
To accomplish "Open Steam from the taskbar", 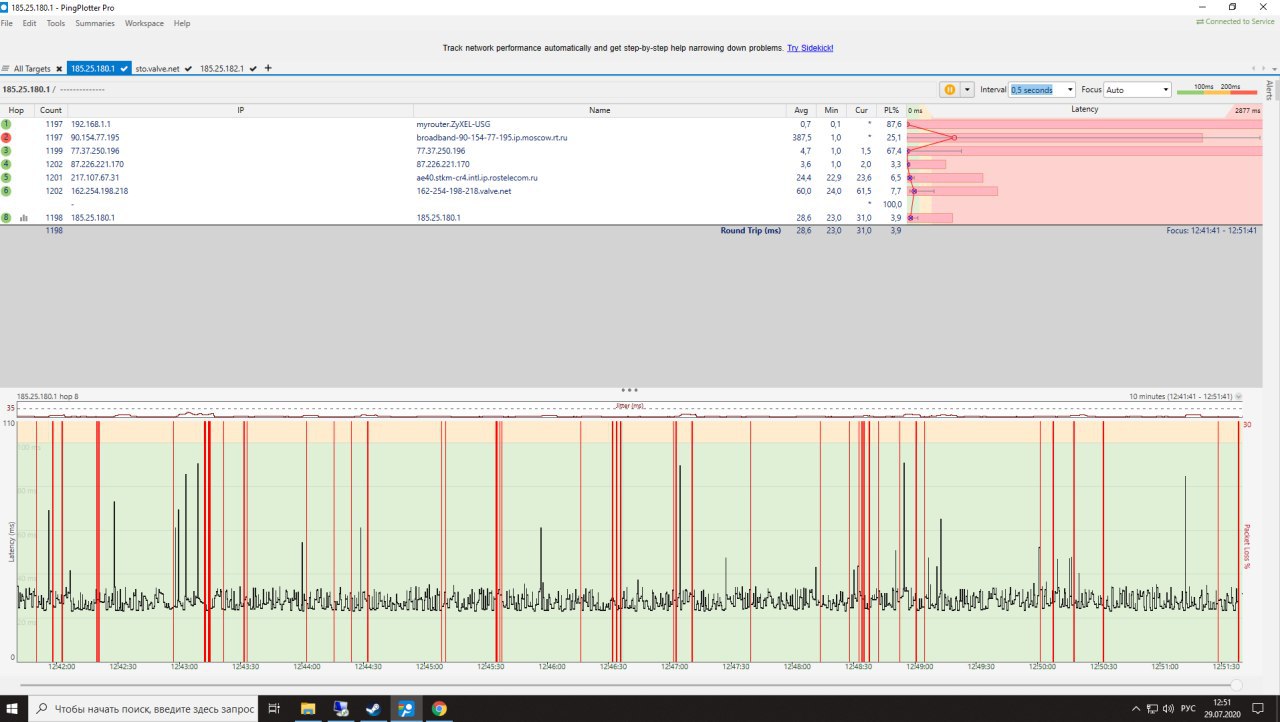I will click(373, 709).
